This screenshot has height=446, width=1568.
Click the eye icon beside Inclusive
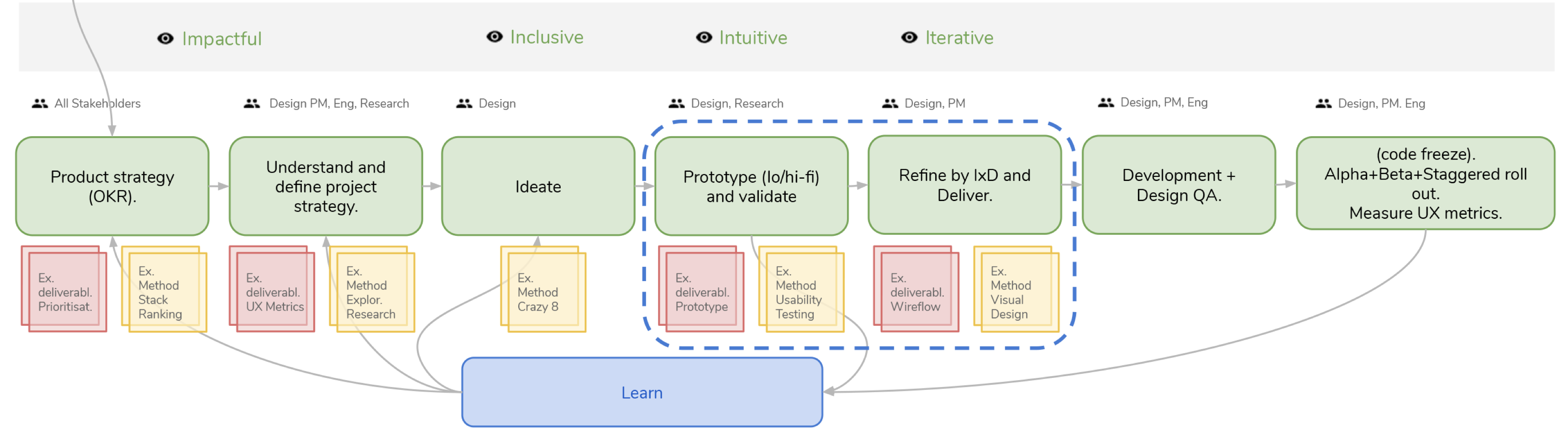pos(494,37)
